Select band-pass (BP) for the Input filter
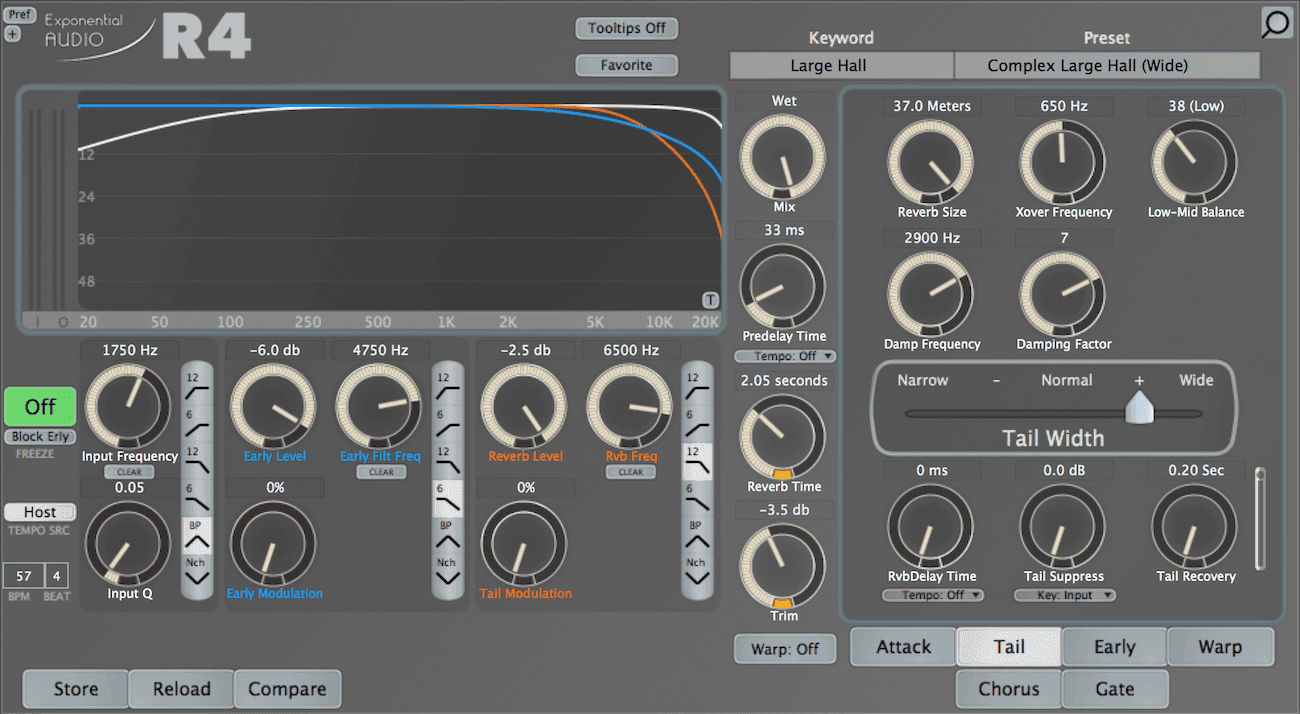 [197, 536]
